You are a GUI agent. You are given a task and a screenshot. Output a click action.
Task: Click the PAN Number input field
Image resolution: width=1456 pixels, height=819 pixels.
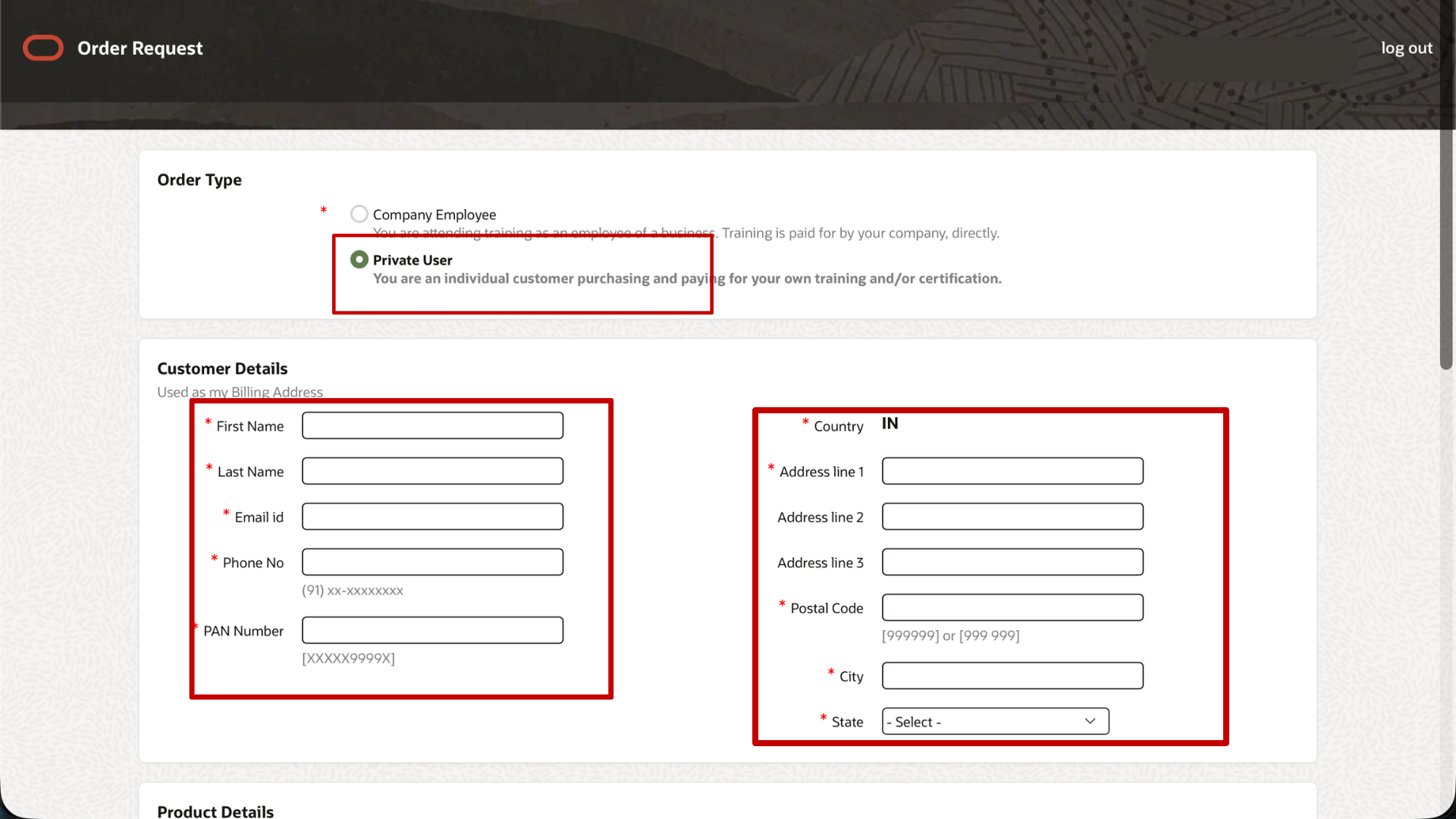(431, 630)
